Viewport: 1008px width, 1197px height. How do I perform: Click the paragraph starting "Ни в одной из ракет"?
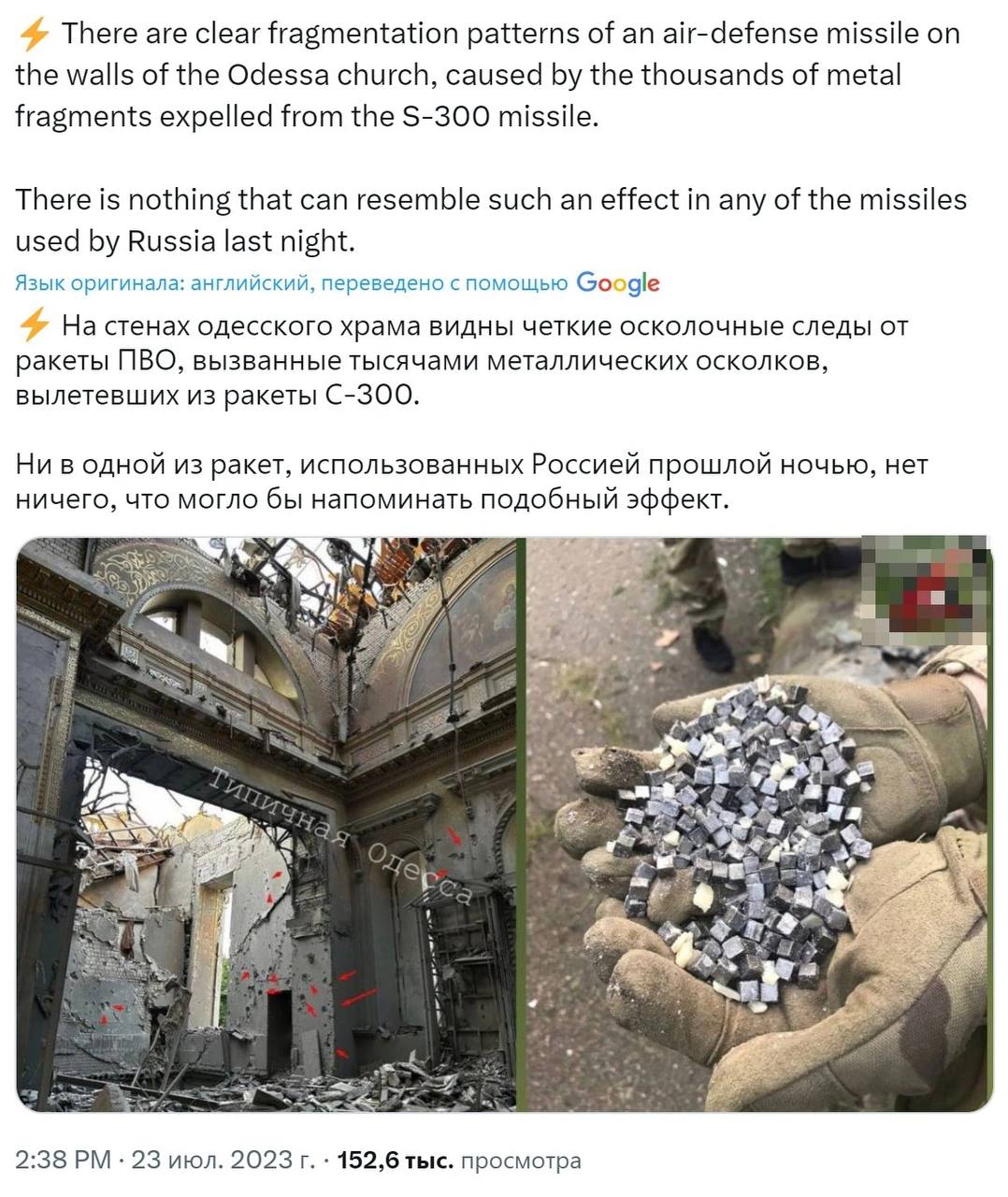point(472,483)
